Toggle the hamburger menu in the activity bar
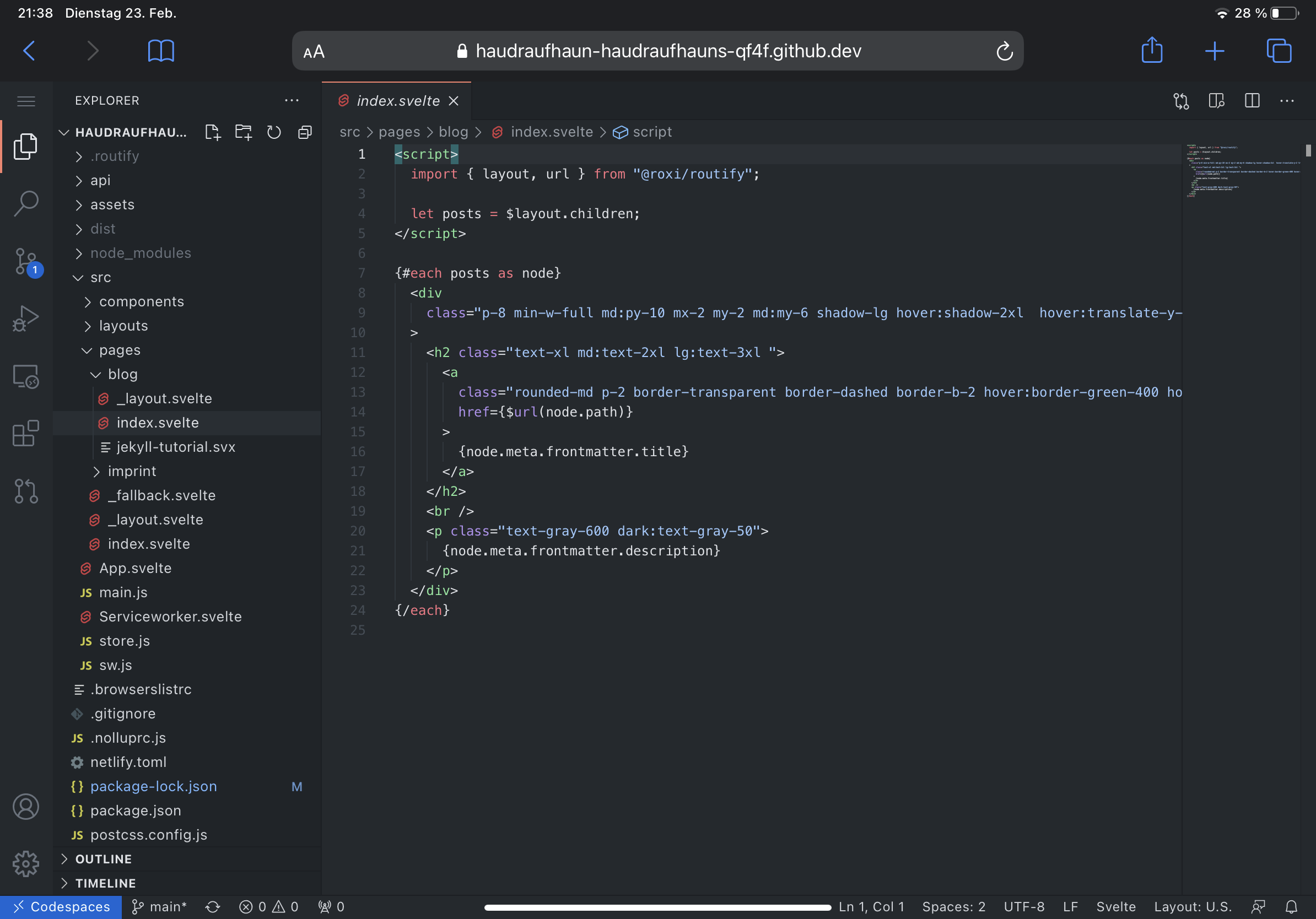The width and height of the screenshot is (1316, 919). point(26,101)
